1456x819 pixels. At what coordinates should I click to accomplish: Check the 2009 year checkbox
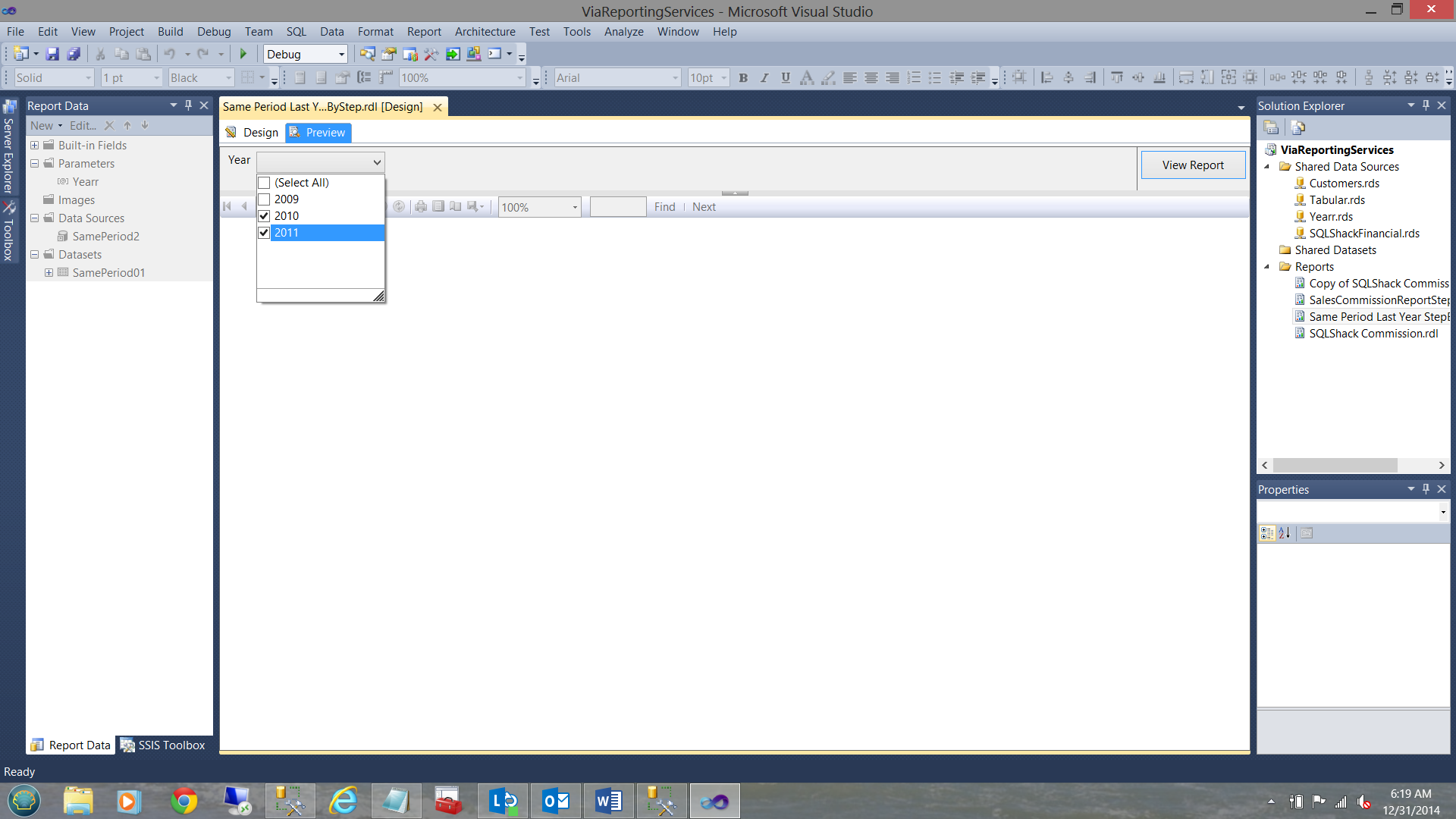point(264,199)
